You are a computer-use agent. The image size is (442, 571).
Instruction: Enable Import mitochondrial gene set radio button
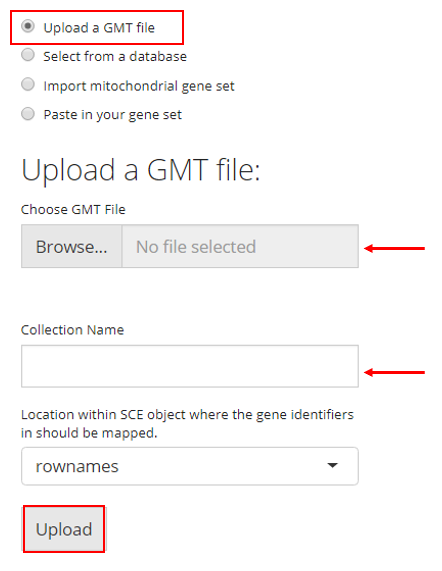click(28, 84)
